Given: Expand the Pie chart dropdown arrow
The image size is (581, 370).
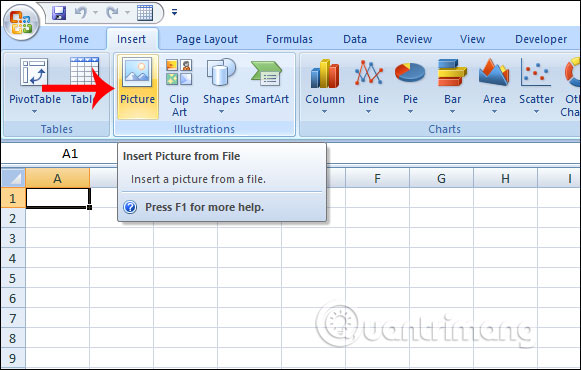Looking at the screenshot, I should coord(410,111).
